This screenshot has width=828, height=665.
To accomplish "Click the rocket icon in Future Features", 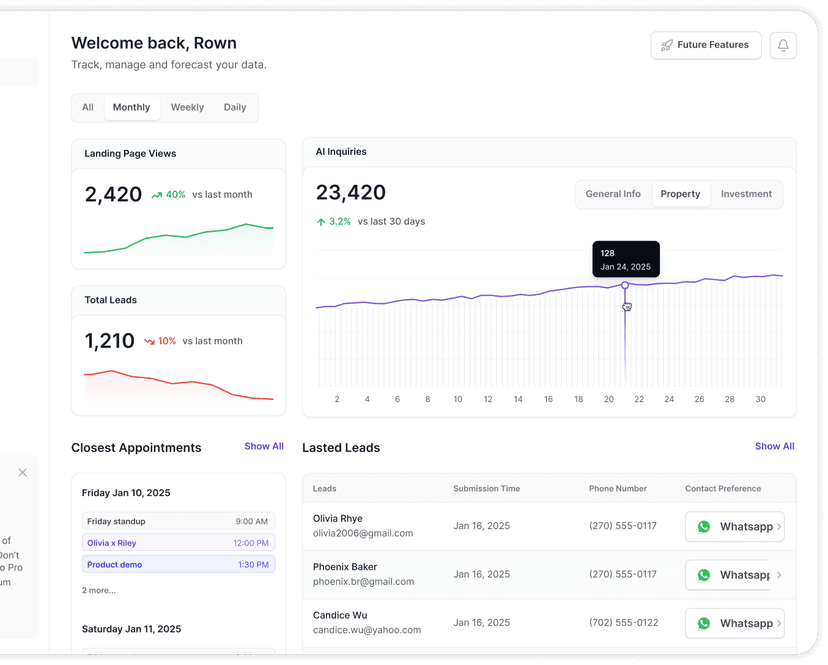I will pyautogui.click(x=667, y=45).
